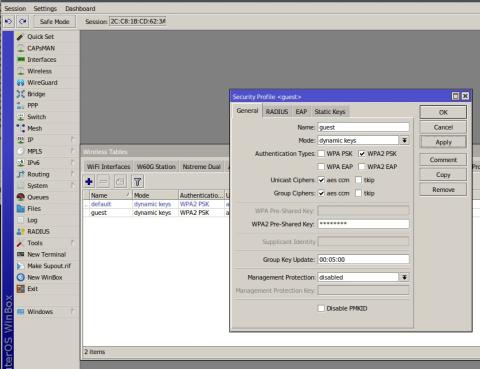Open Management Protection dropdown arrow
Image resolution: width=480 pixels, height=369 pixels.
tap(404, 277)
